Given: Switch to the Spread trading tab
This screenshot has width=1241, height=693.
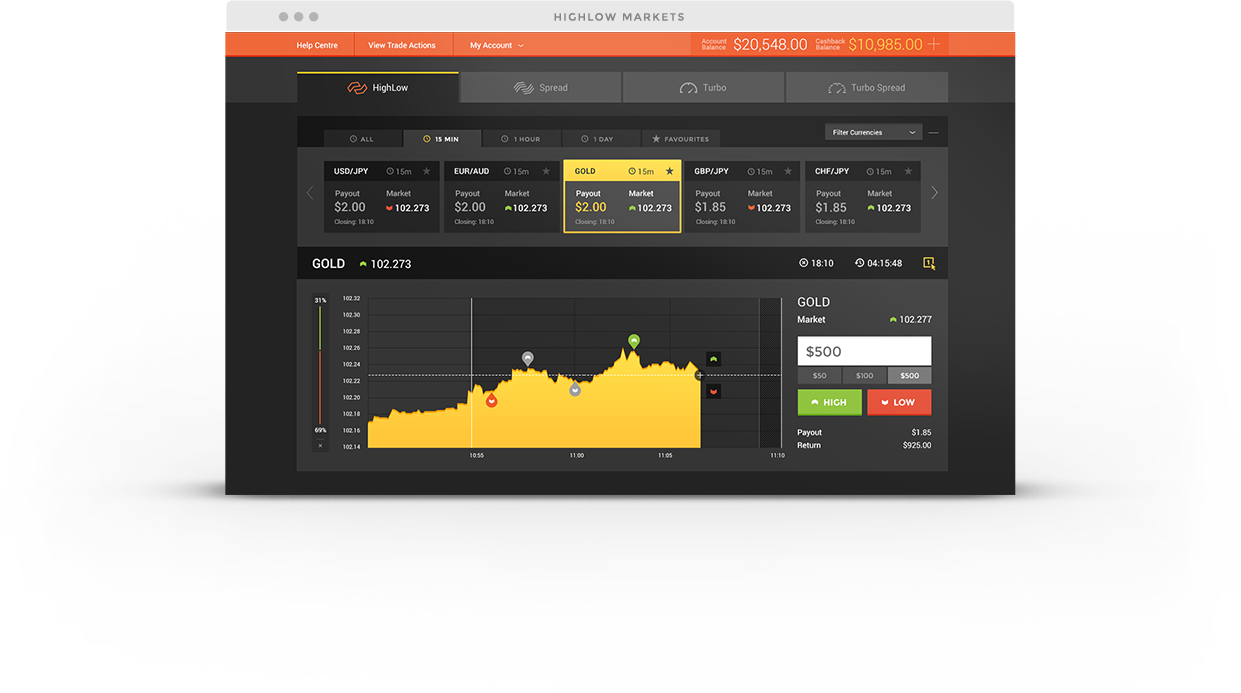Looking at the screenshot, I should pyautogui.click(x=541, y=87).
